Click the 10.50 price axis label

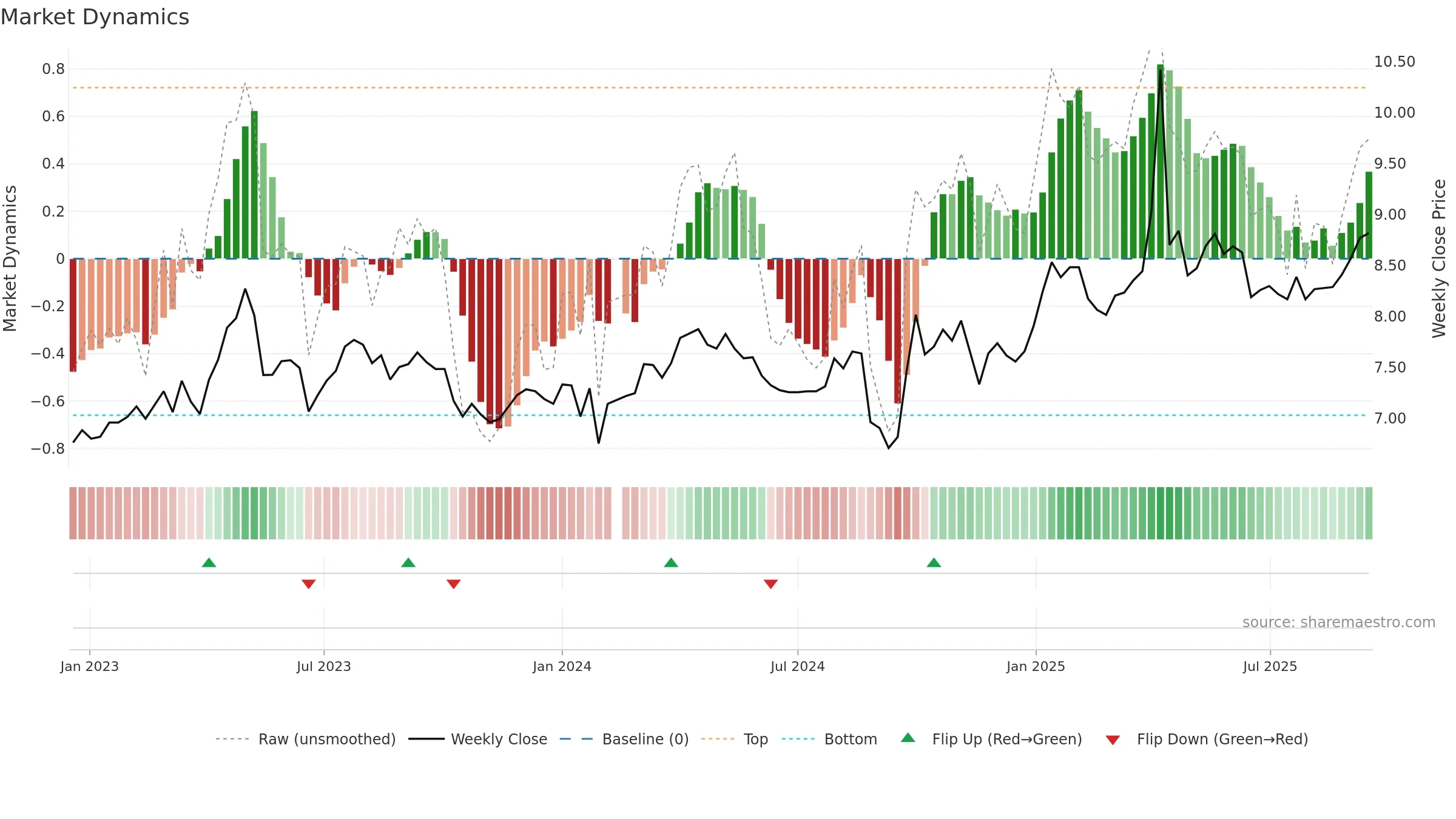pos(1395,62)
